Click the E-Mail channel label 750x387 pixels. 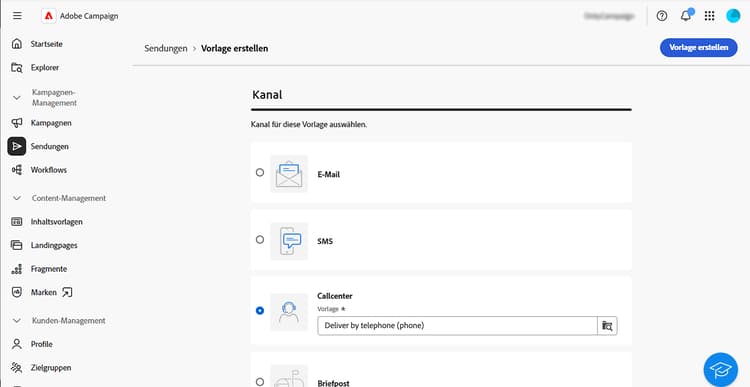point(329,175)
